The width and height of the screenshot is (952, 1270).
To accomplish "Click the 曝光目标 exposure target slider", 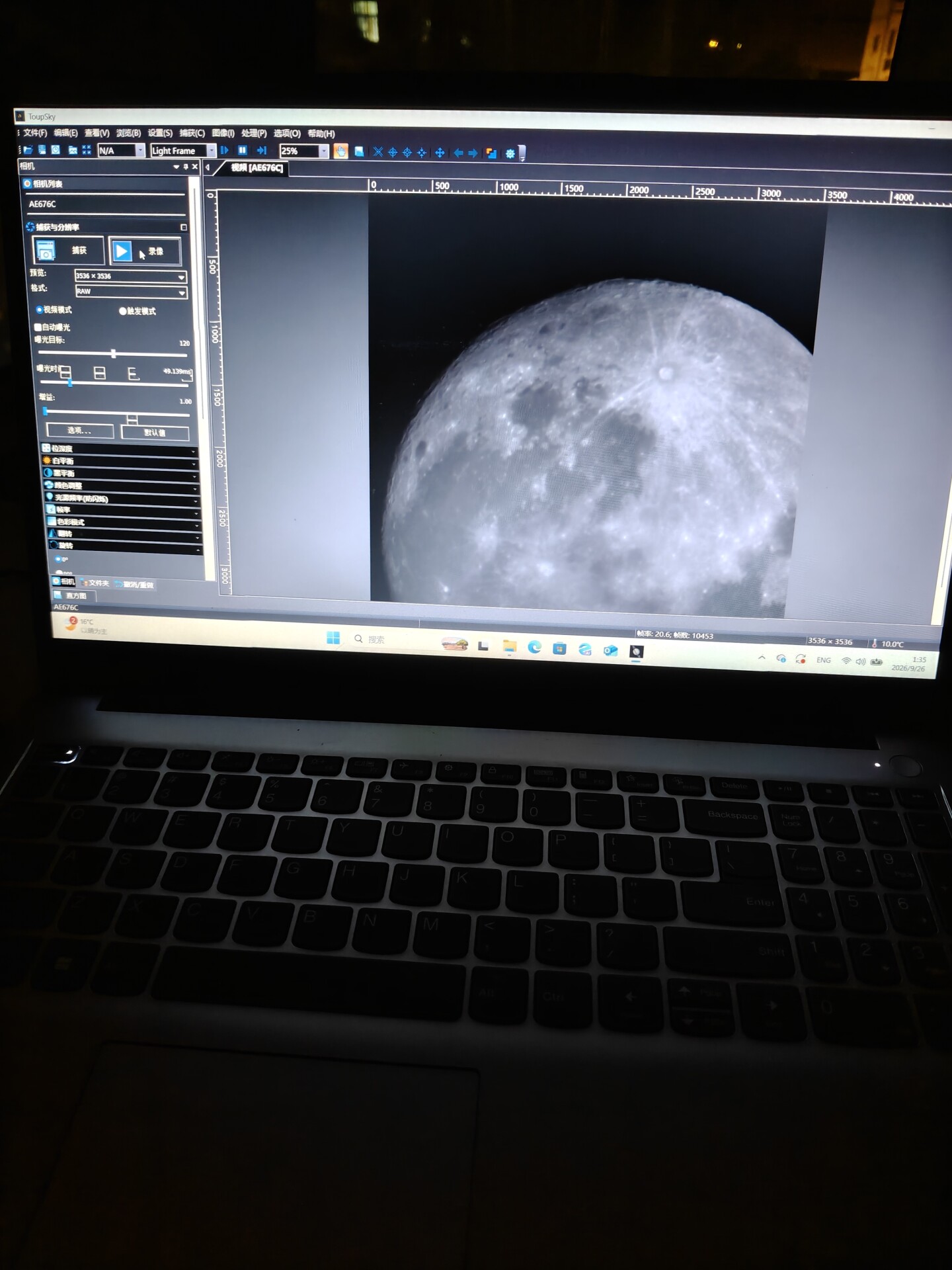I will 113,354.
